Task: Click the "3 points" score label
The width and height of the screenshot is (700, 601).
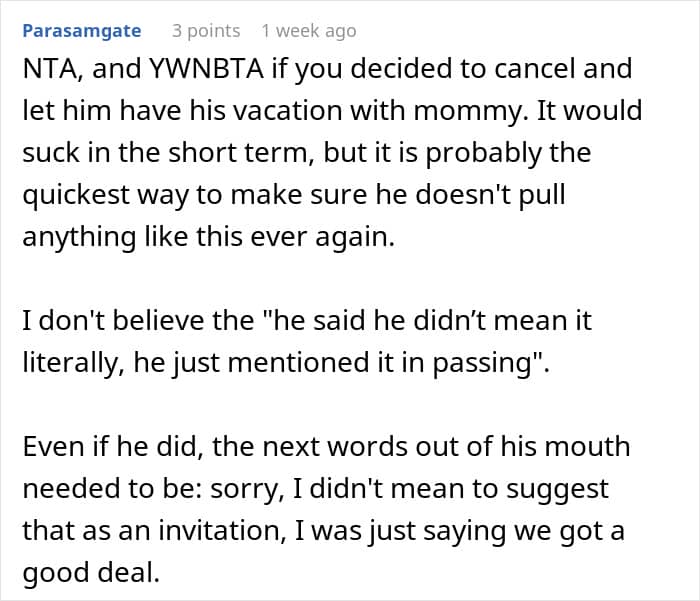Action: tap(206, 31)
